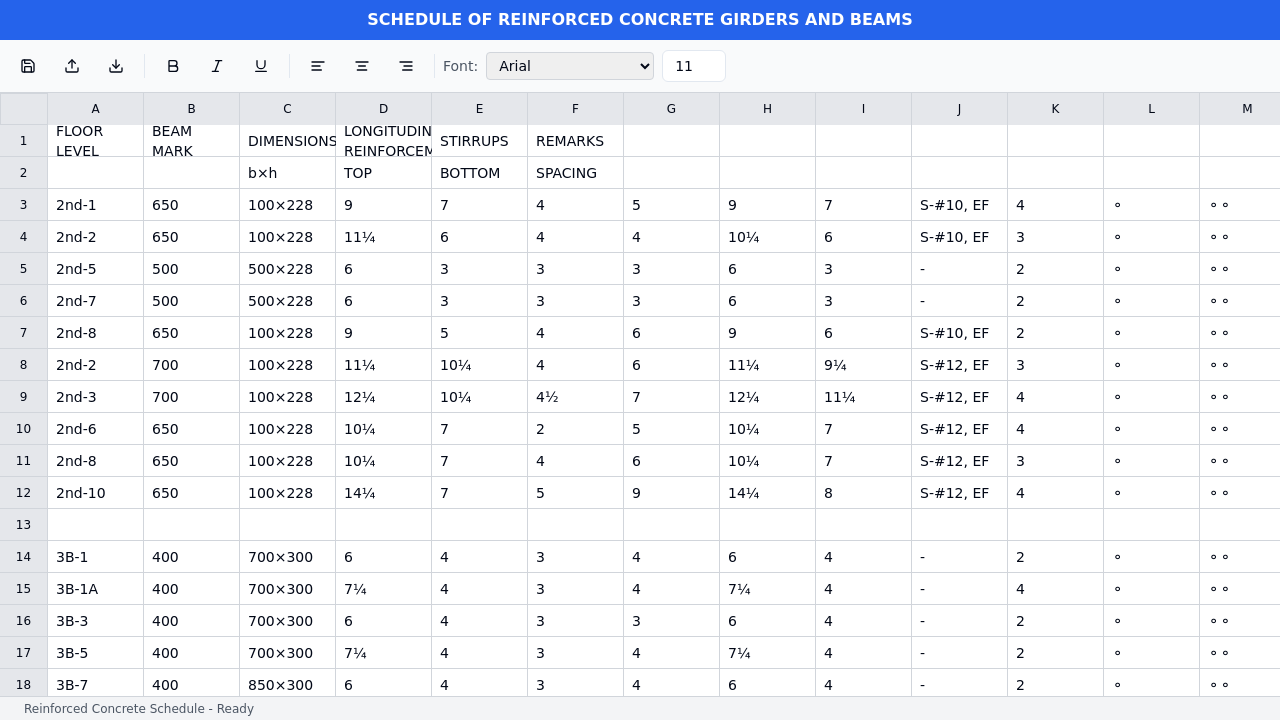Select the right-align icon
Screen dimensions: 1280x720
tap(405, 66)
